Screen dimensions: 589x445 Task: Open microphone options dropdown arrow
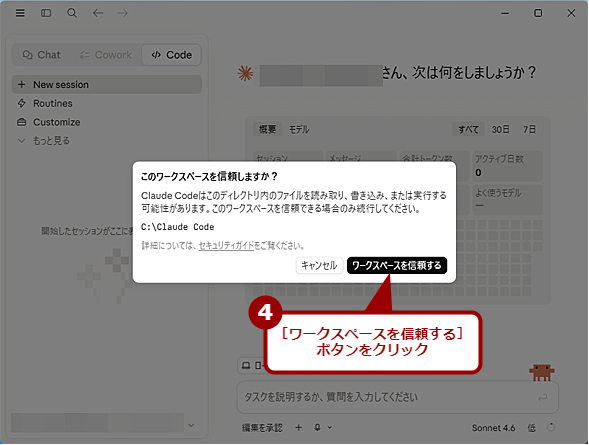coord(329,427)
